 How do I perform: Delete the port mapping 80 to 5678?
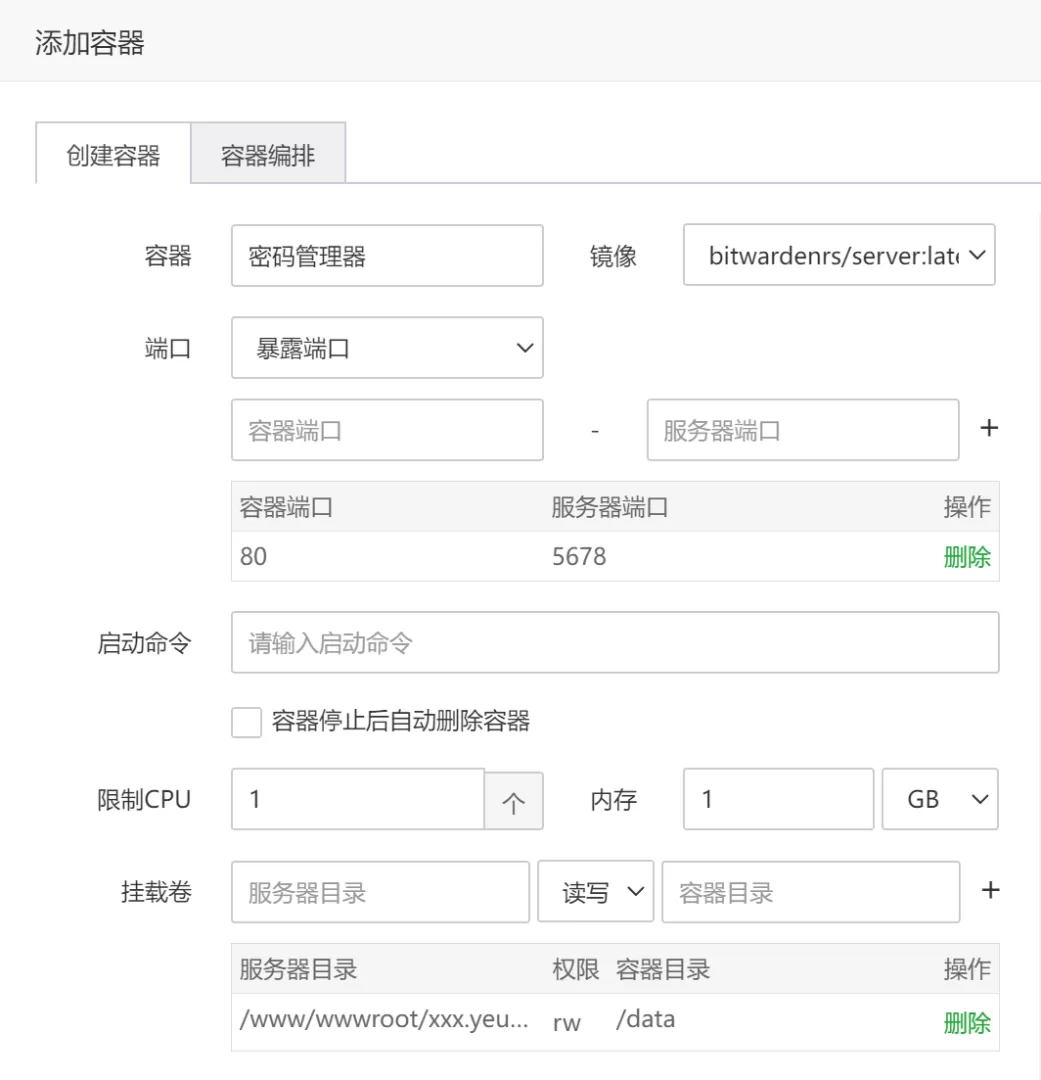tap(966, 557)
